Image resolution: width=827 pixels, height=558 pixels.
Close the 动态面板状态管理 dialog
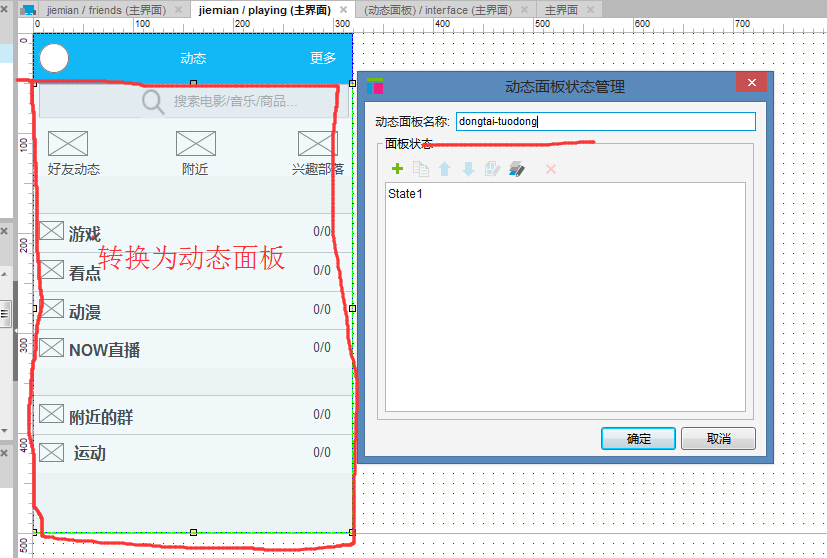point(752,82)
